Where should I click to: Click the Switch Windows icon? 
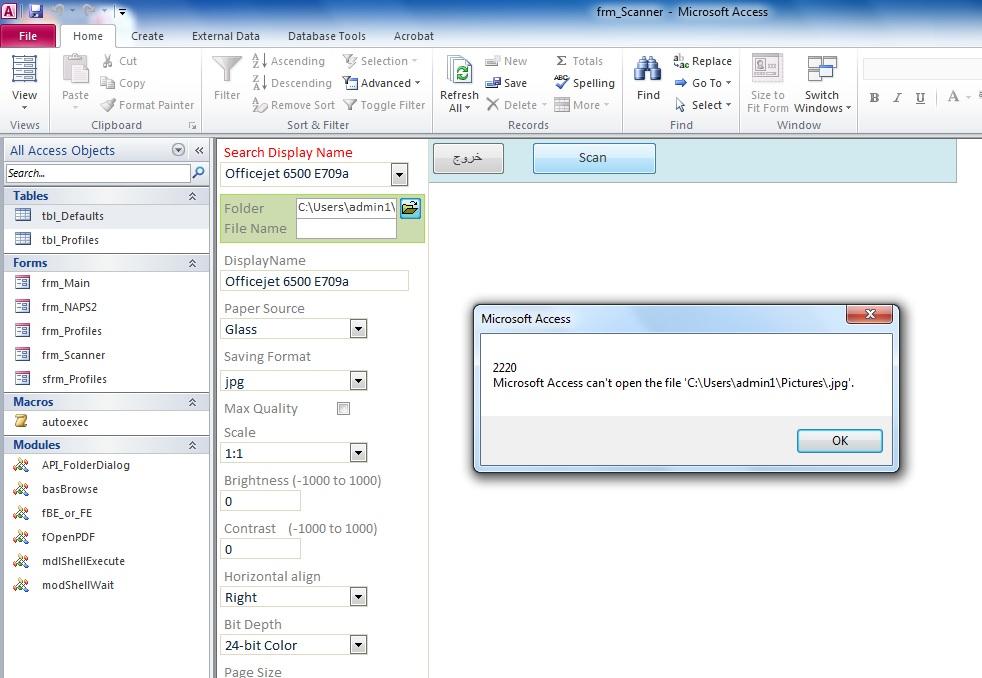coord(822,69)
